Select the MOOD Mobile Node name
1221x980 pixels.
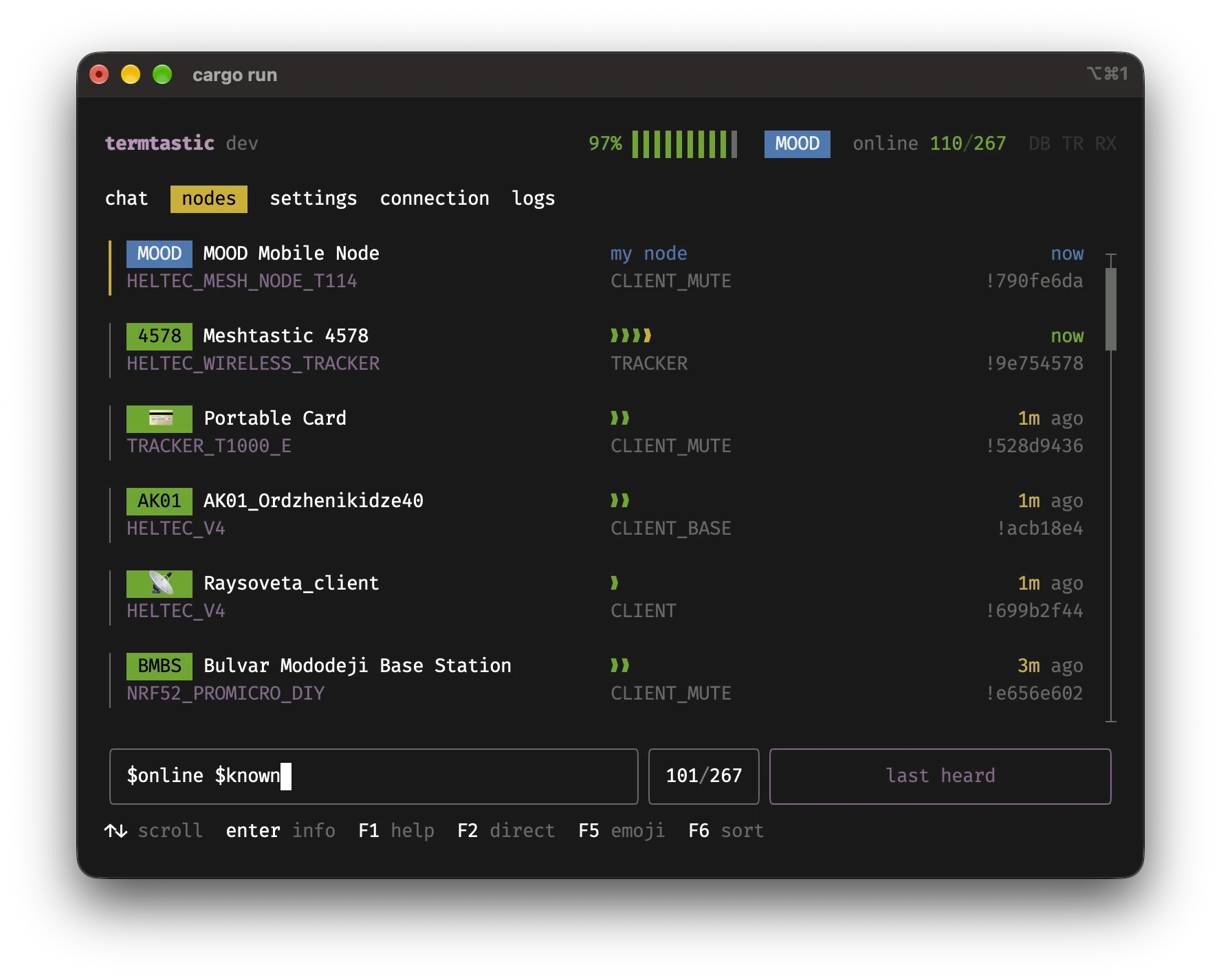[291, 254]
